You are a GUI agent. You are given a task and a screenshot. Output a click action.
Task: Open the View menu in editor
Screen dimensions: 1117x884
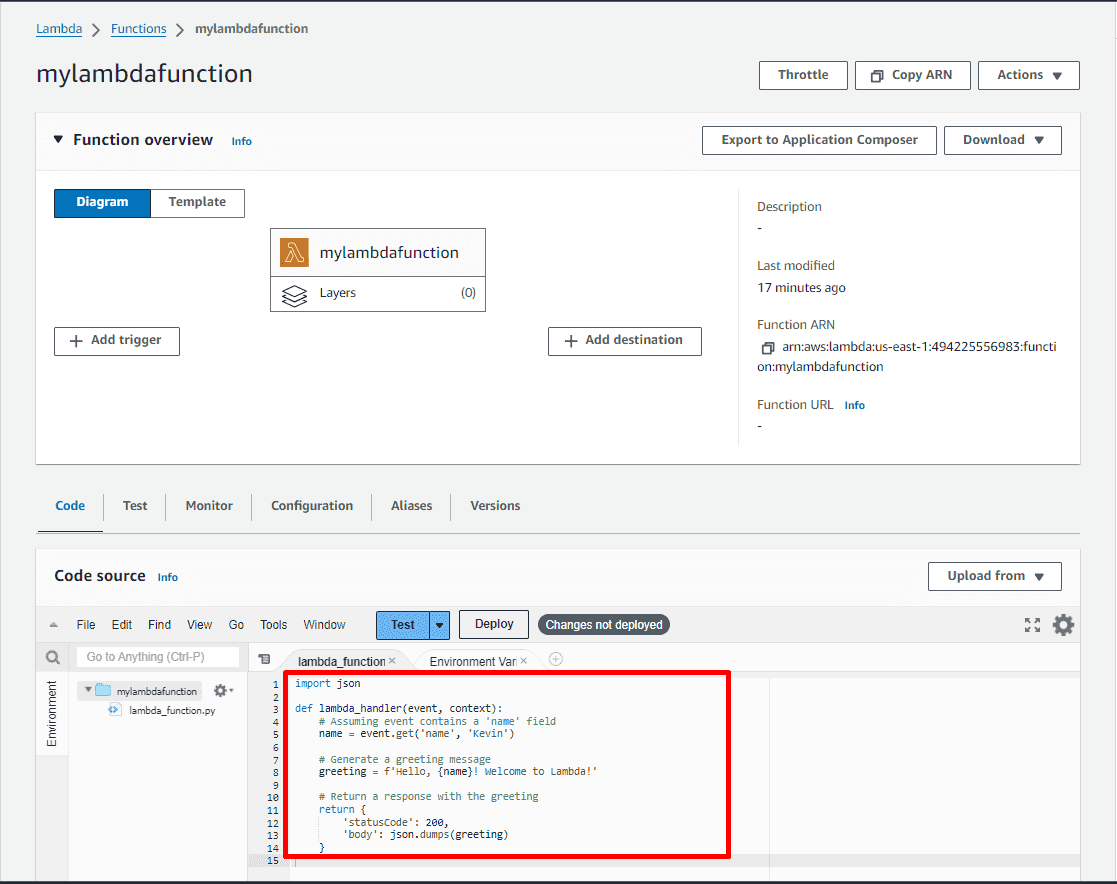click(199, 625)
